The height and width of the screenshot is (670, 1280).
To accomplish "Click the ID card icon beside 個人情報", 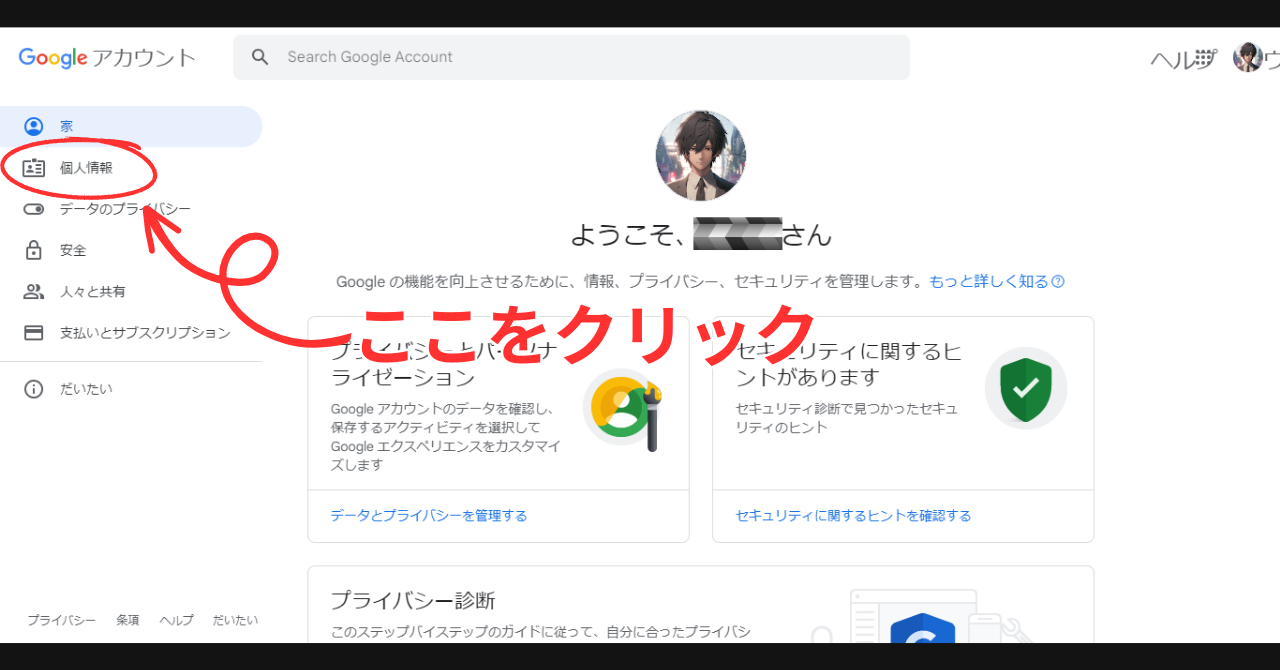I will pyautogui.click(x=33, y=167).
